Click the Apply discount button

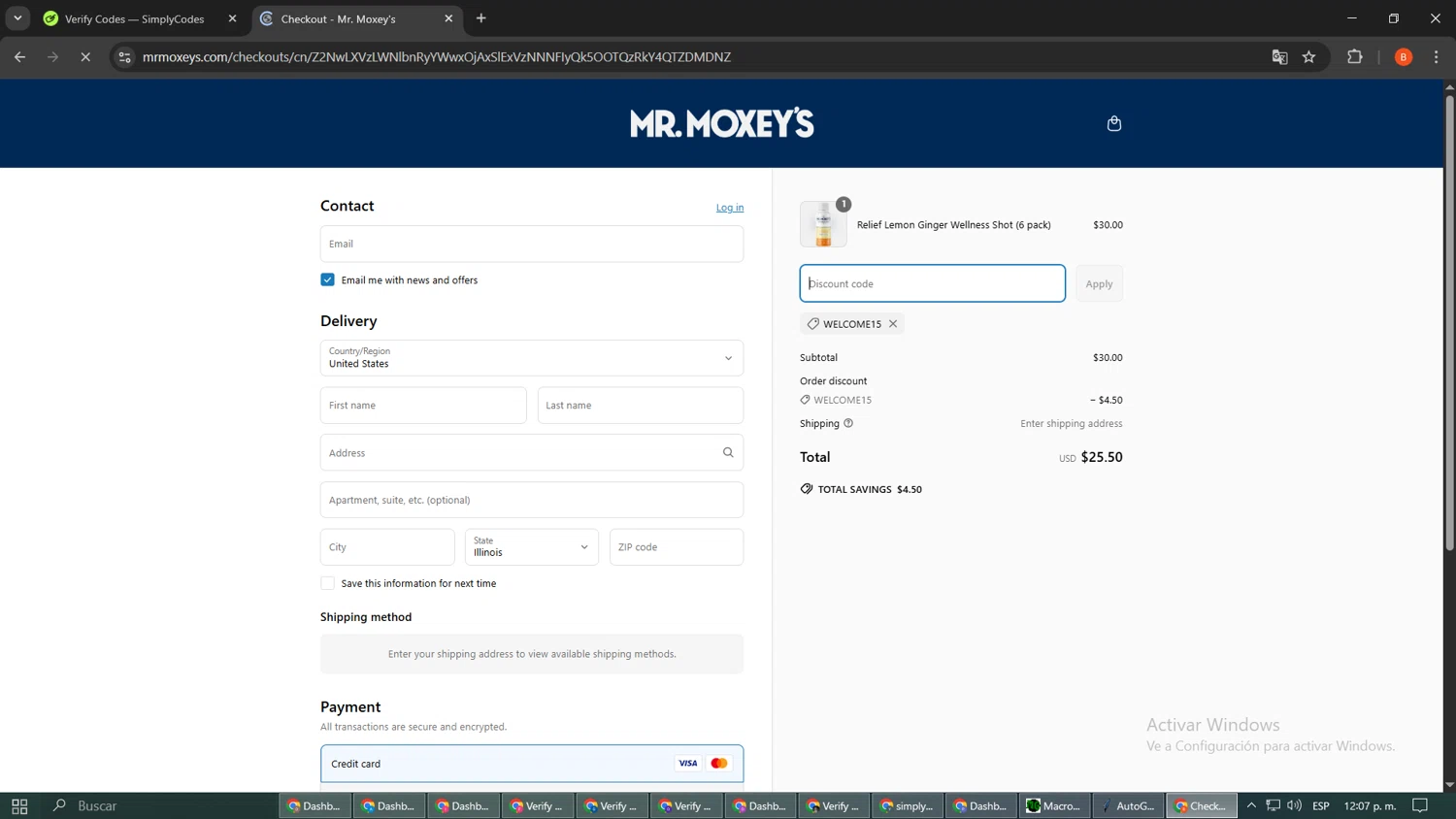click(1099, 283)
